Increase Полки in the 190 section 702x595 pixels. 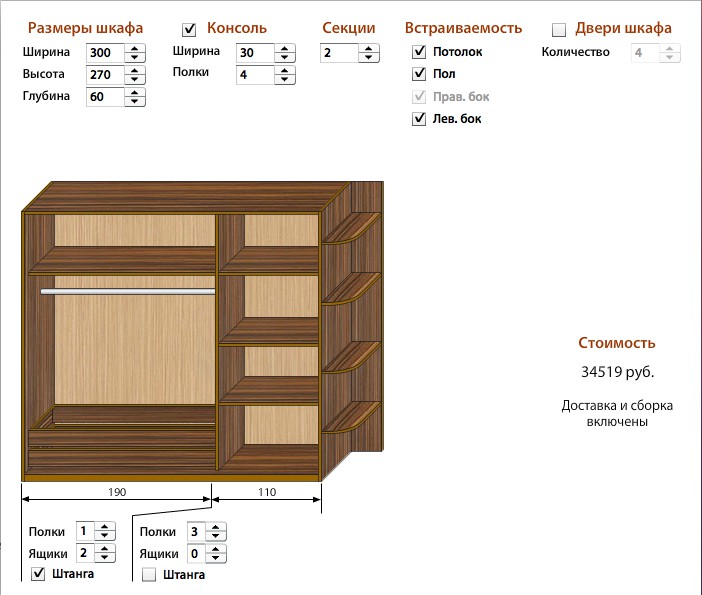point(105,527)
